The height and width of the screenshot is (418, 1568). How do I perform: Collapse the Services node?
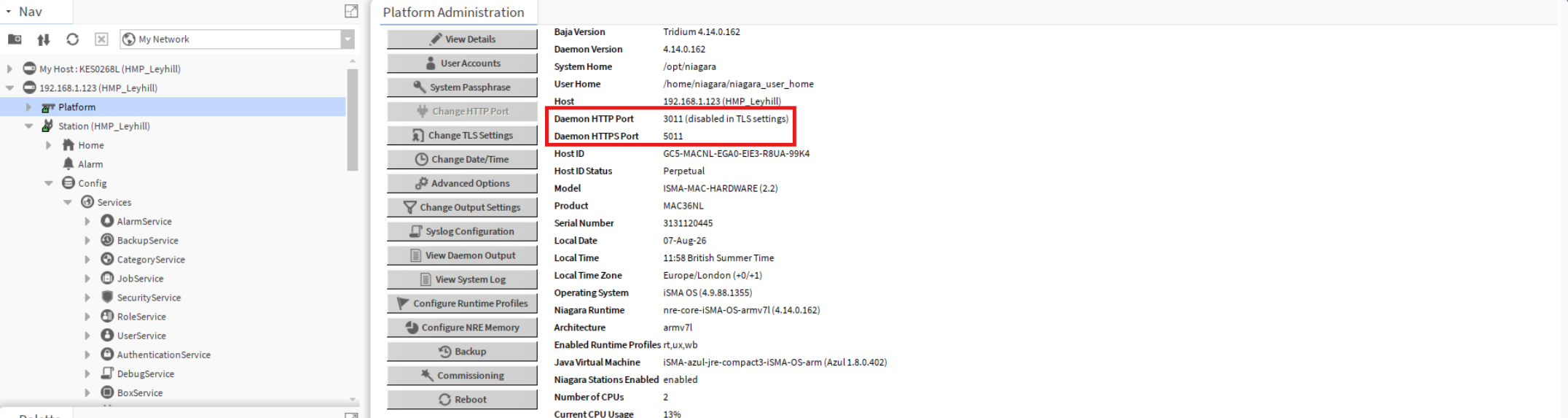click(67, 202)
